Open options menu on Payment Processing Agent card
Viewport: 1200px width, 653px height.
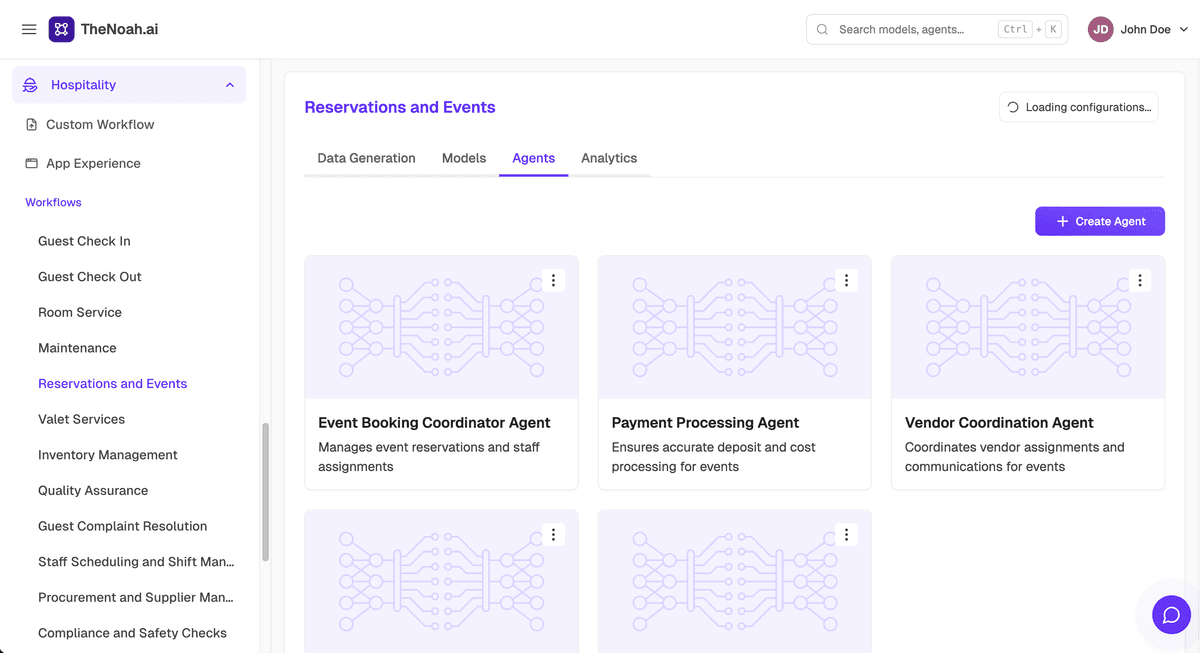[x=846, y=281]
